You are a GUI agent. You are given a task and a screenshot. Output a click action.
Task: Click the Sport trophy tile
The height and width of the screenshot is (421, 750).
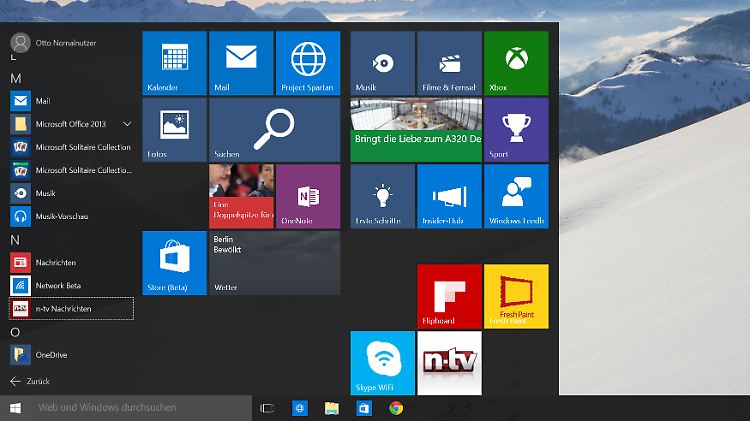[x=515, y=129]
